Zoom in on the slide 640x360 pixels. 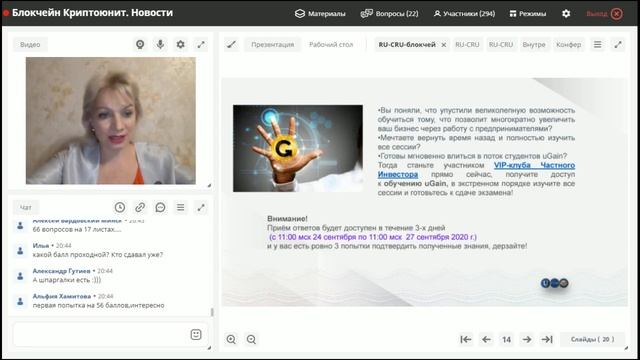point(231,339)
